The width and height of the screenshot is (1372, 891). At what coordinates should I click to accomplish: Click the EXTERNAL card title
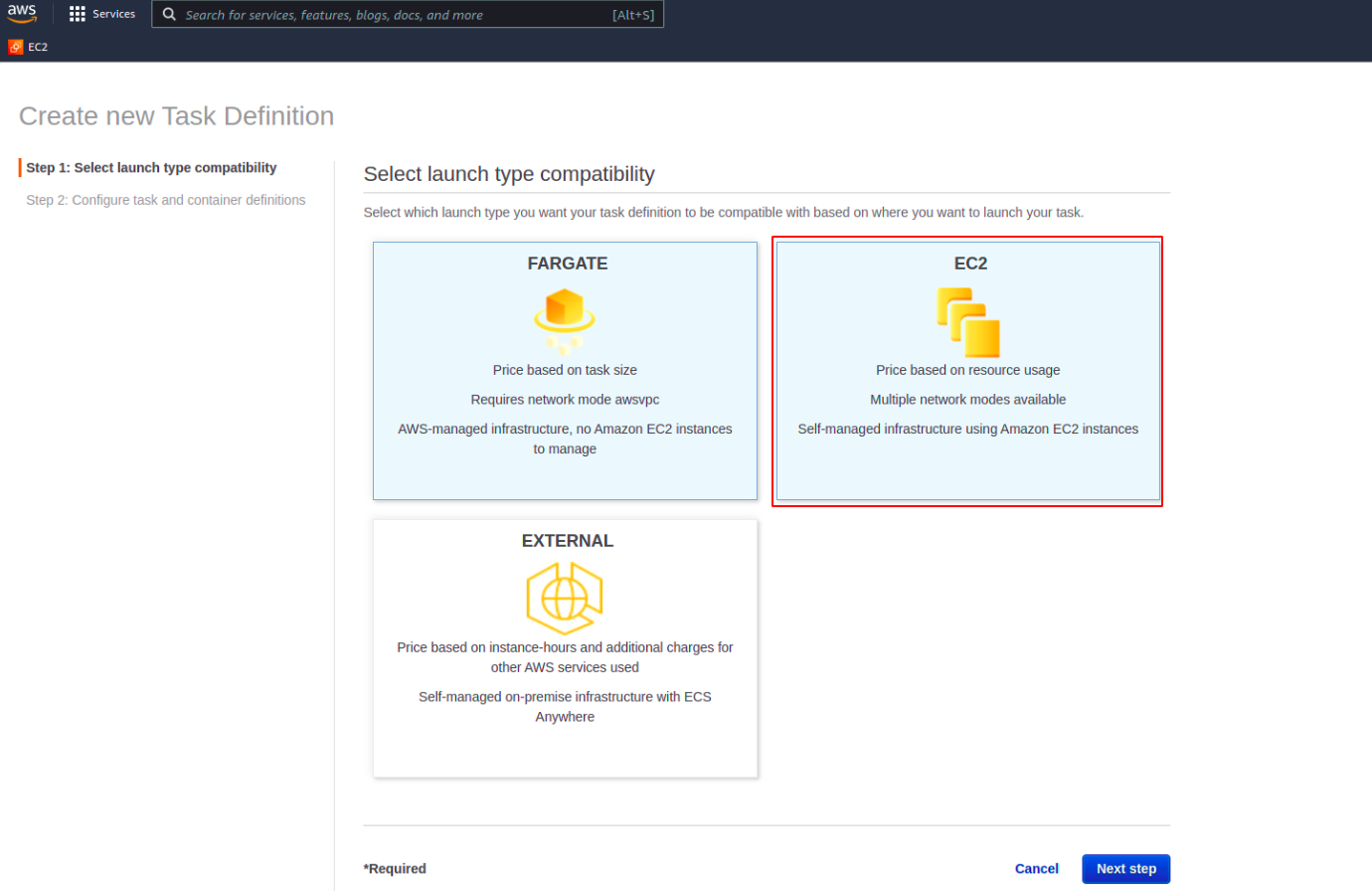pyautogui.click(x=567, y=540)
